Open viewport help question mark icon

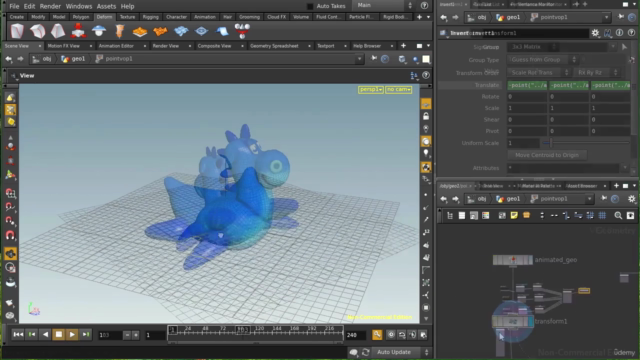426,76
